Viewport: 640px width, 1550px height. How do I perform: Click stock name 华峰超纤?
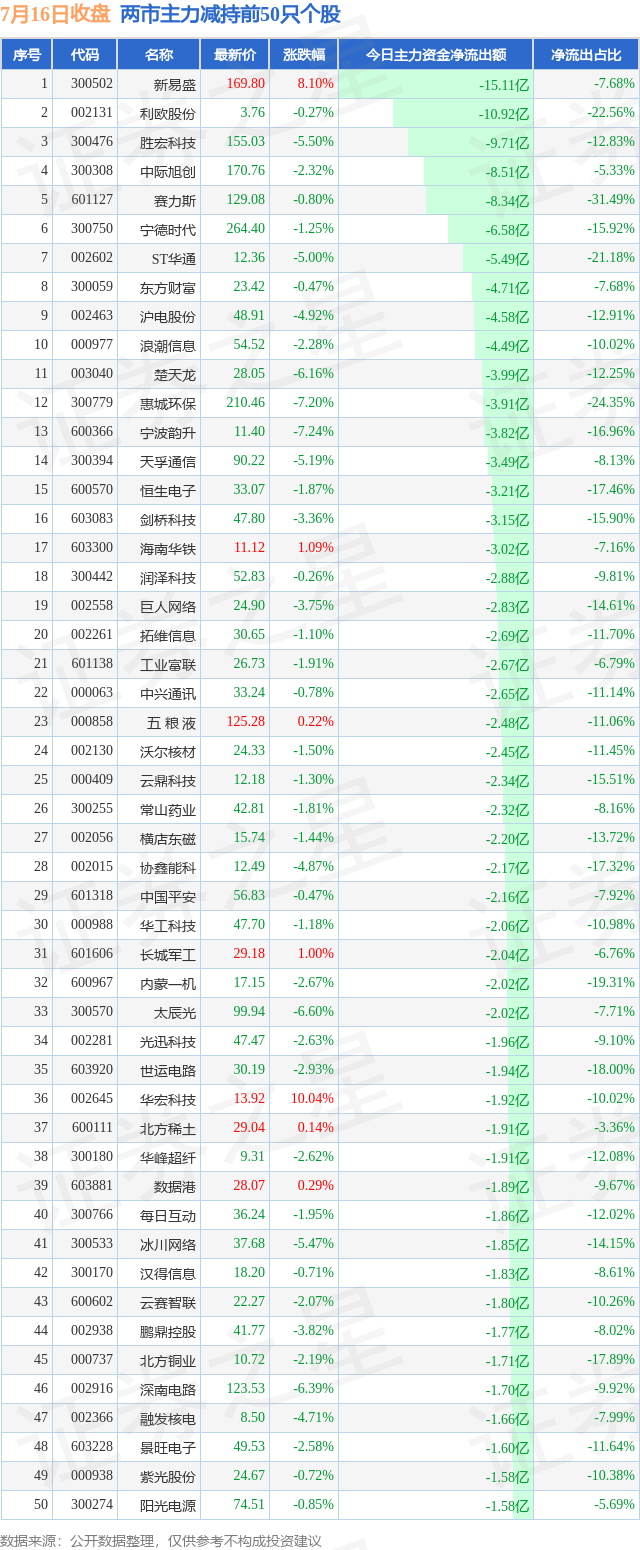[168, 1158]
